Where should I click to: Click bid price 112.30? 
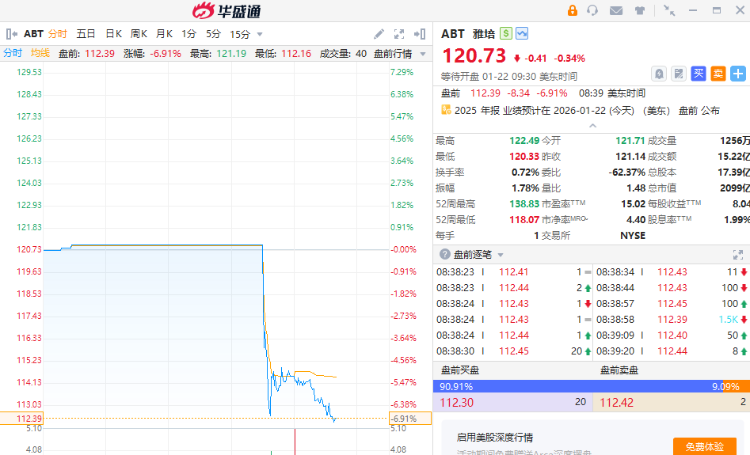click(x=457, y=403)
